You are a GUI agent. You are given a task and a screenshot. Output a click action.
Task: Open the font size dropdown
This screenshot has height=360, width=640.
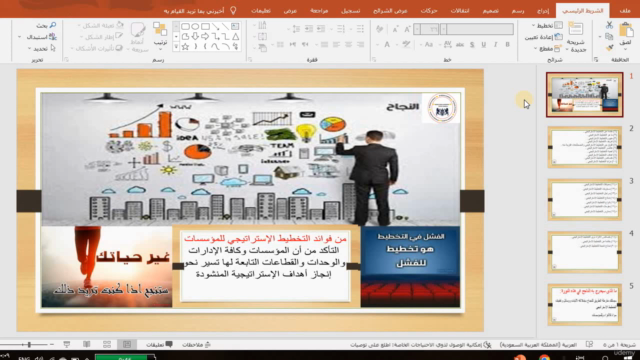[417, 29]
